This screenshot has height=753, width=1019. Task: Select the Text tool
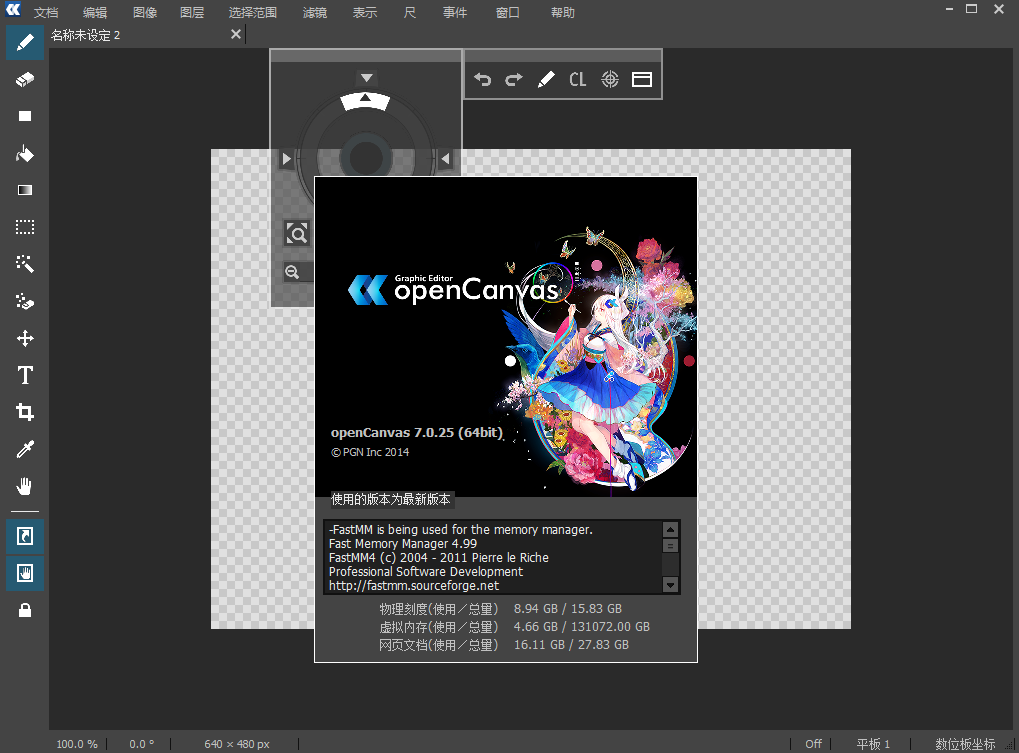point(24,375)
